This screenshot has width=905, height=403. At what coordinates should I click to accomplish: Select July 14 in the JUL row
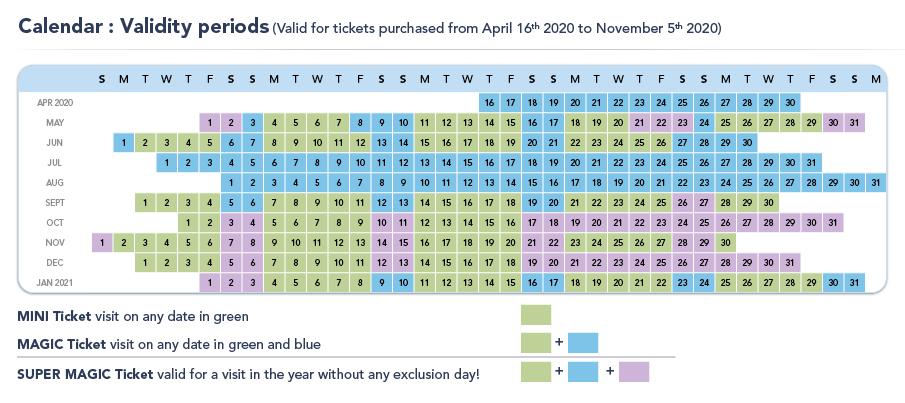coord(445,162)
